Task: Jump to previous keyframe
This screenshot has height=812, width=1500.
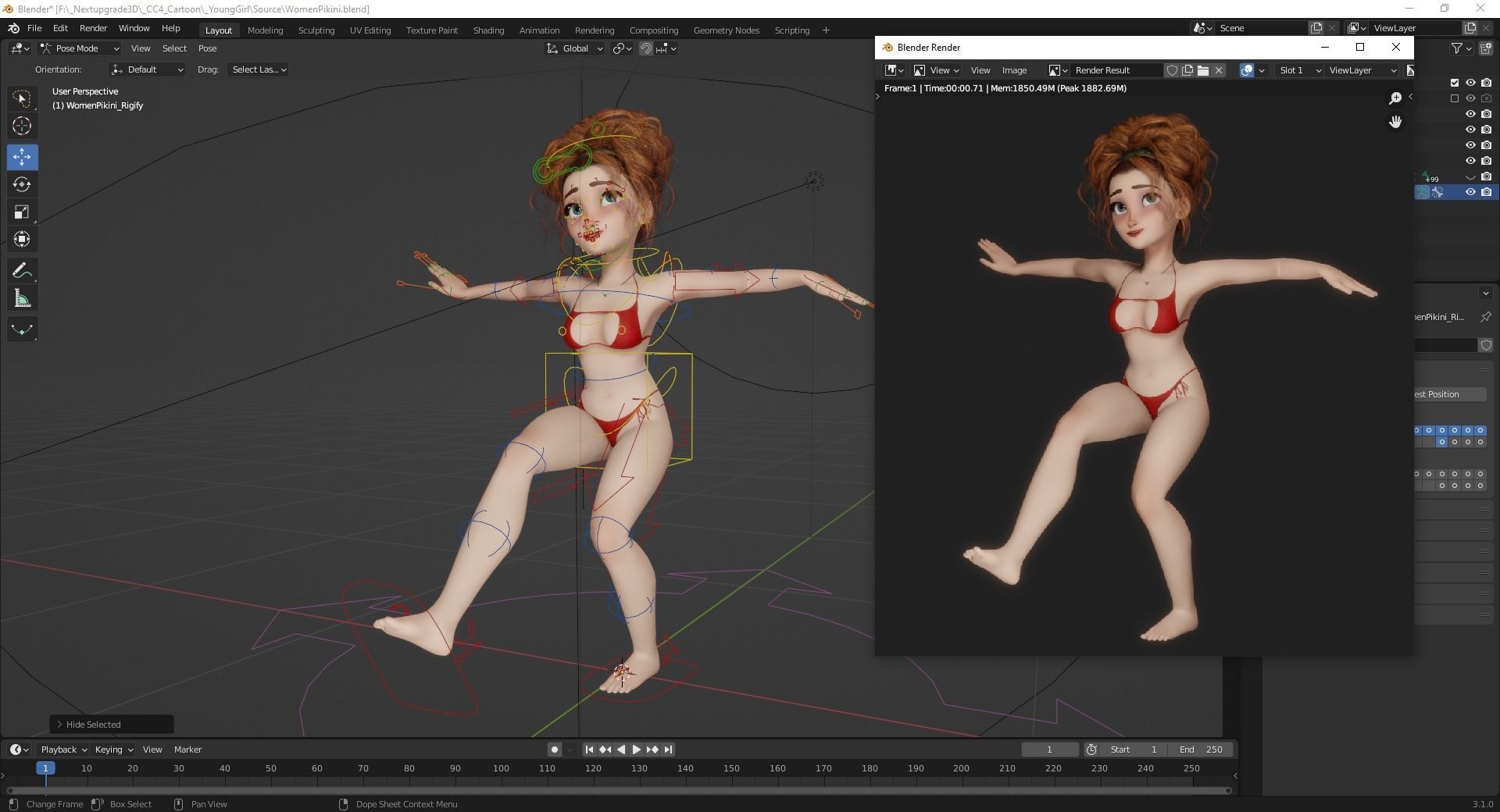Action: tap(605, 750)
